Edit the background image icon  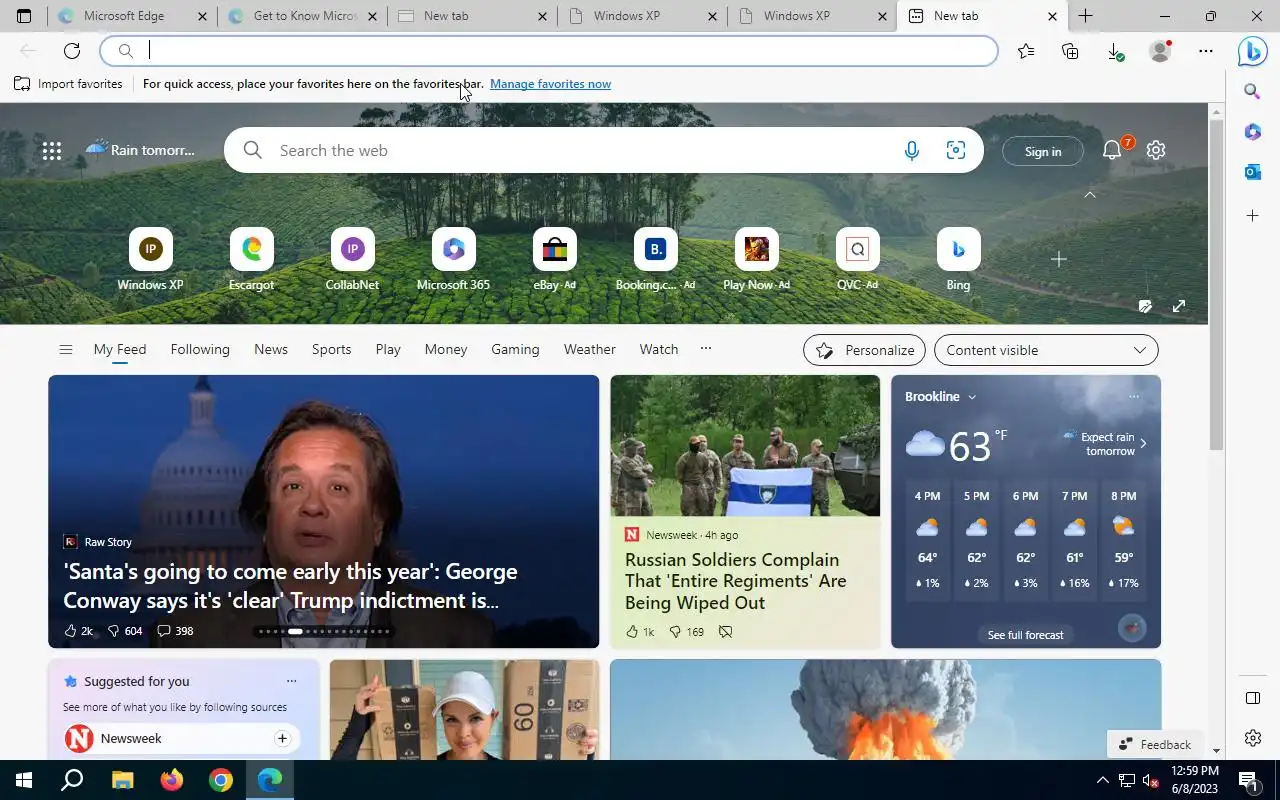1146,306
